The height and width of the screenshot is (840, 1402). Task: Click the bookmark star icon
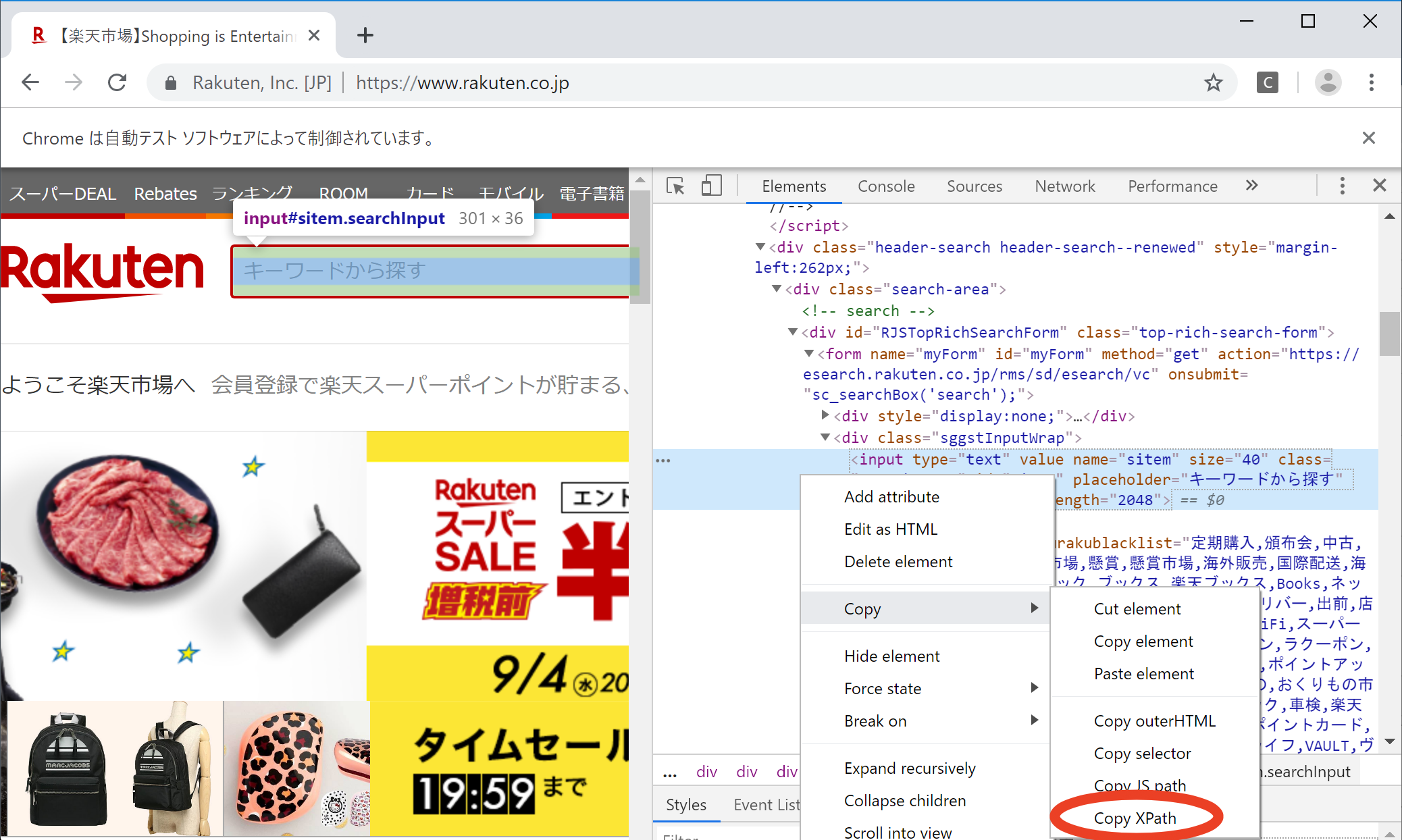1213,83
